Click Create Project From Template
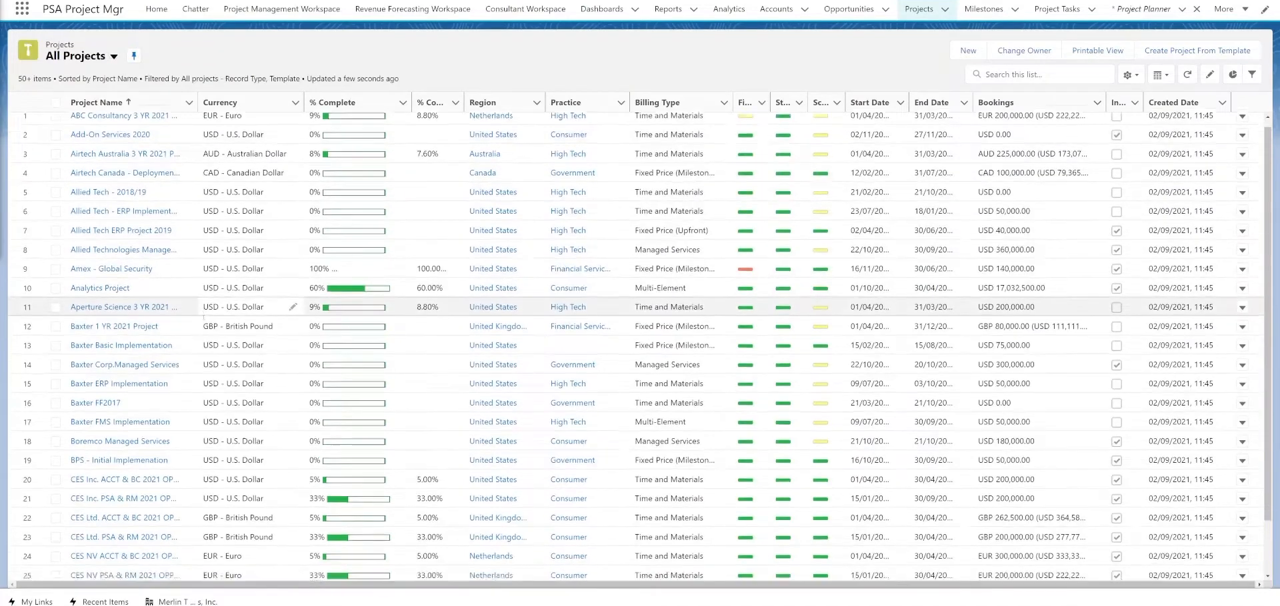The height and width of the screenshot is (606, 1280). (1197, 51)
